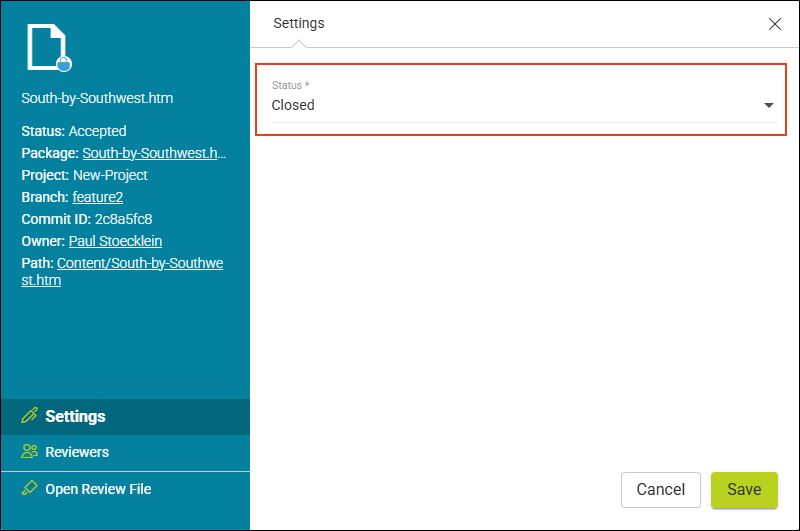Follow the feature2 branch link
The width and height of the screenshot is (800, 531).
(97, 197)
